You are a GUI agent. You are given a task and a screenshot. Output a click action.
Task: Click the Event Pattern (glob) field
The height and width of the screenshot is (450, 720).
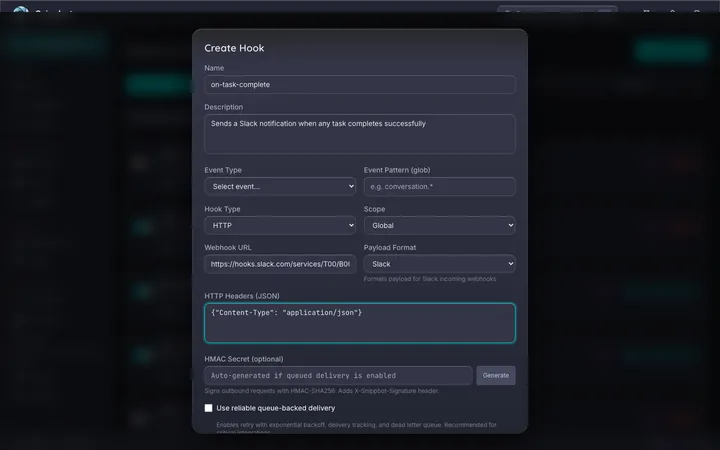click(439, 186)
